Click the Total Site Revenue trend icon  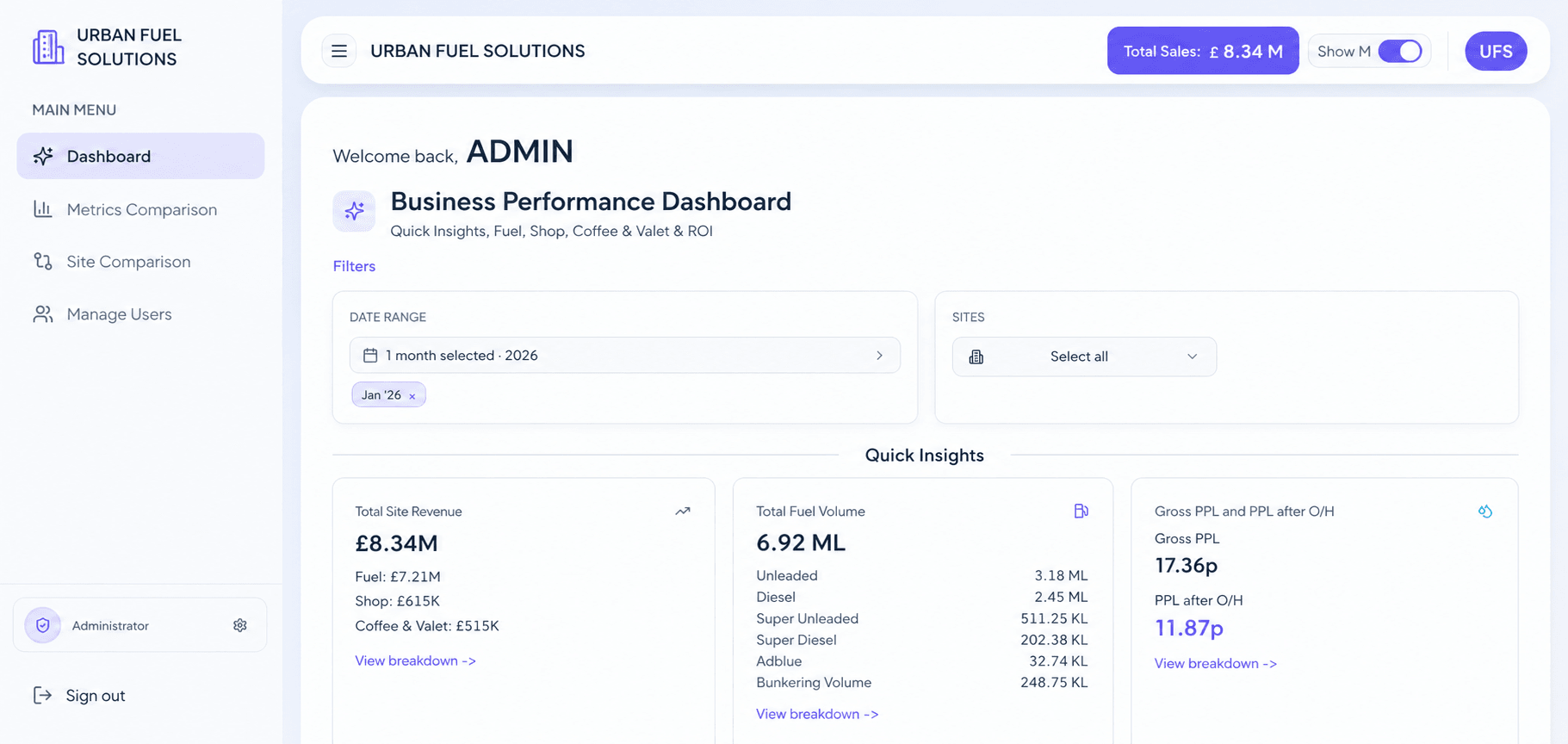(x=683, y=512)
